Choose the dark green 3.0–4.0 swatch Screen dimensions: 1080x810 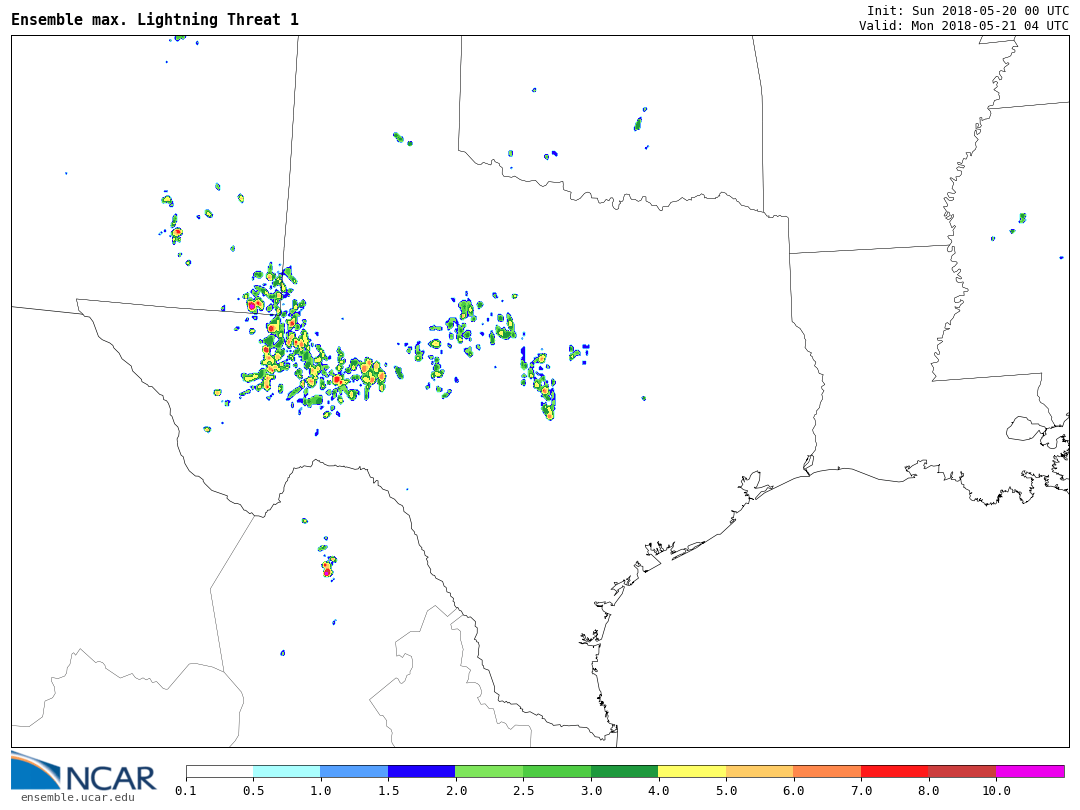pos(624,771)
